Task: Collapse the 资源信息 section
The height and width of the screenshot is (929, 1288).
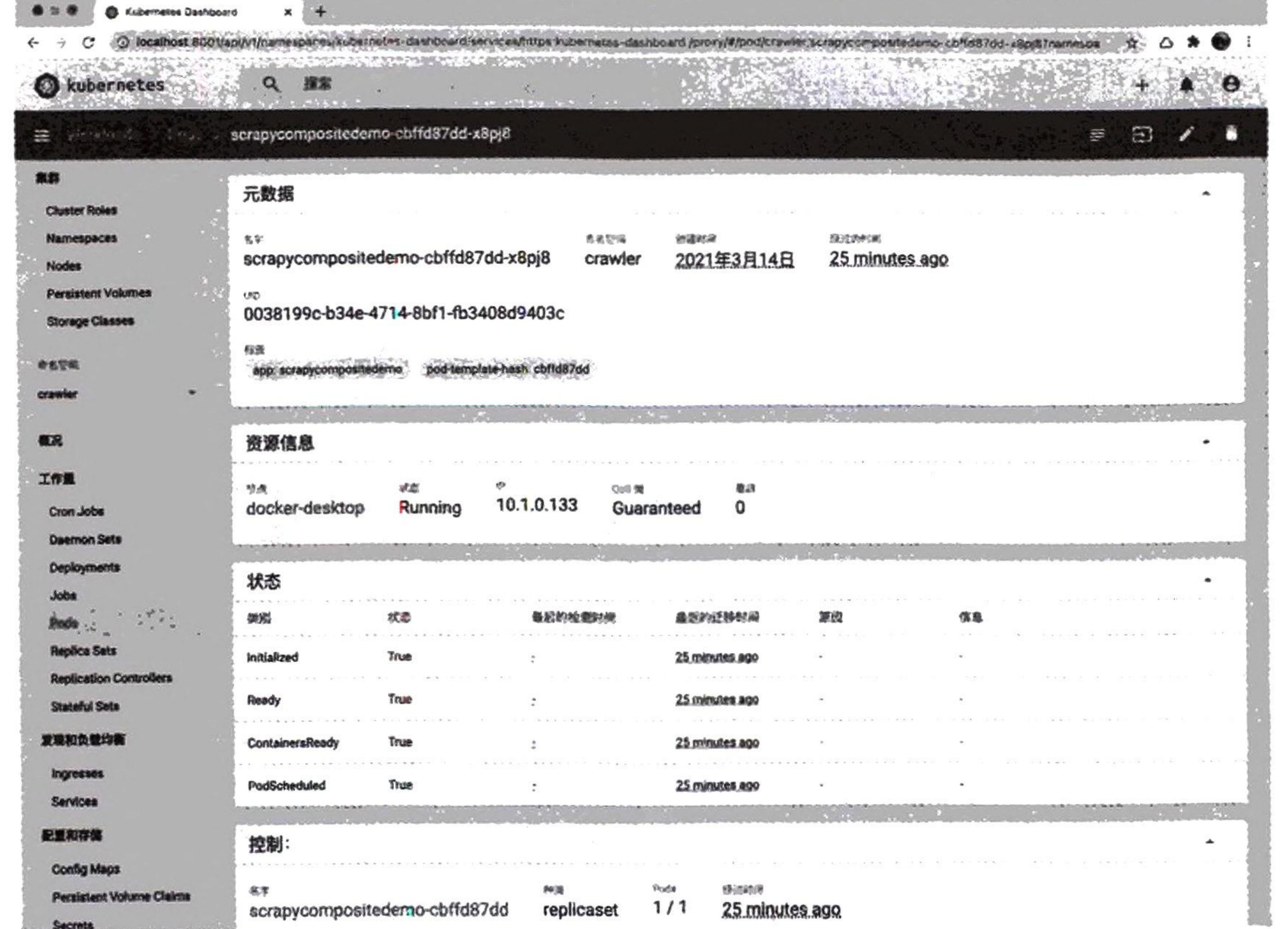Action: click(1206, 442)
